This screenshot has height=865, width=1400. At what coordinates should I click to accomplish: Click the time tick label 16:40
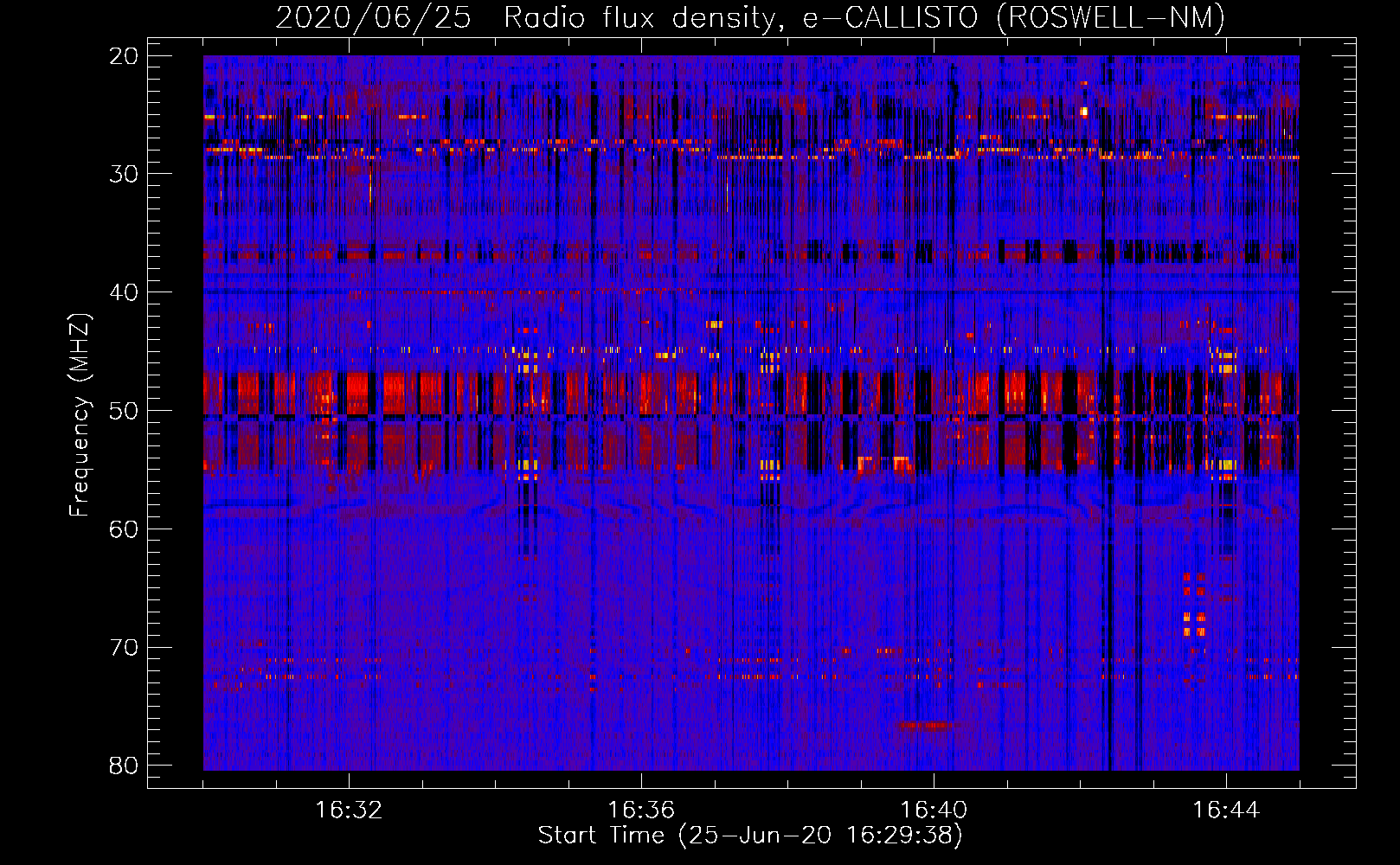(934, 811)
